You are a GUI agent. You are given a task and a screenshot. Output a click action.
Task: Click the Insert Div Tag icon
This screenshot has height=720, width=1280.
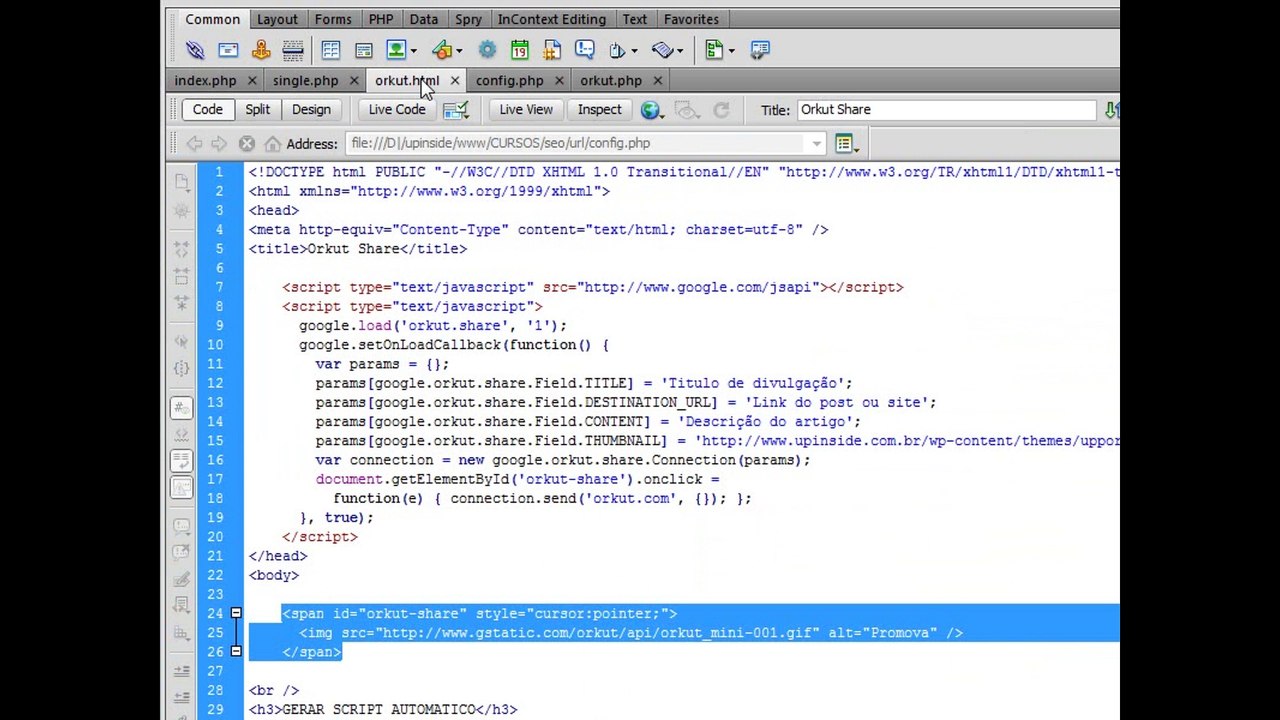364,50
